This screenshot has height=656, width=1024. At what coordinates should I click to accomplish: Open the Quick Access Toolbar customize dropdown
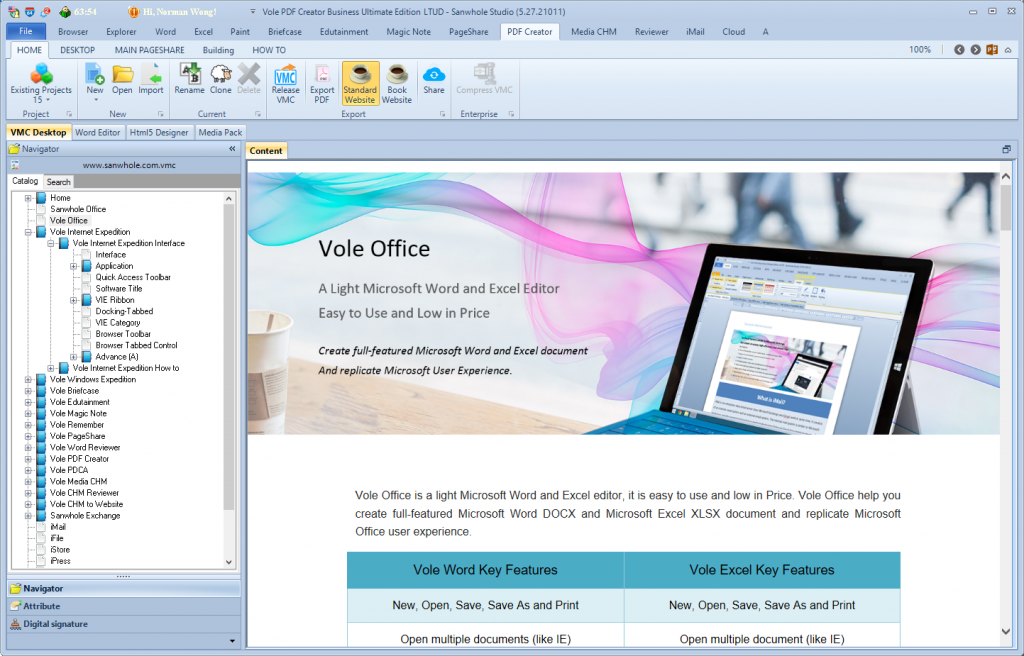253,12
